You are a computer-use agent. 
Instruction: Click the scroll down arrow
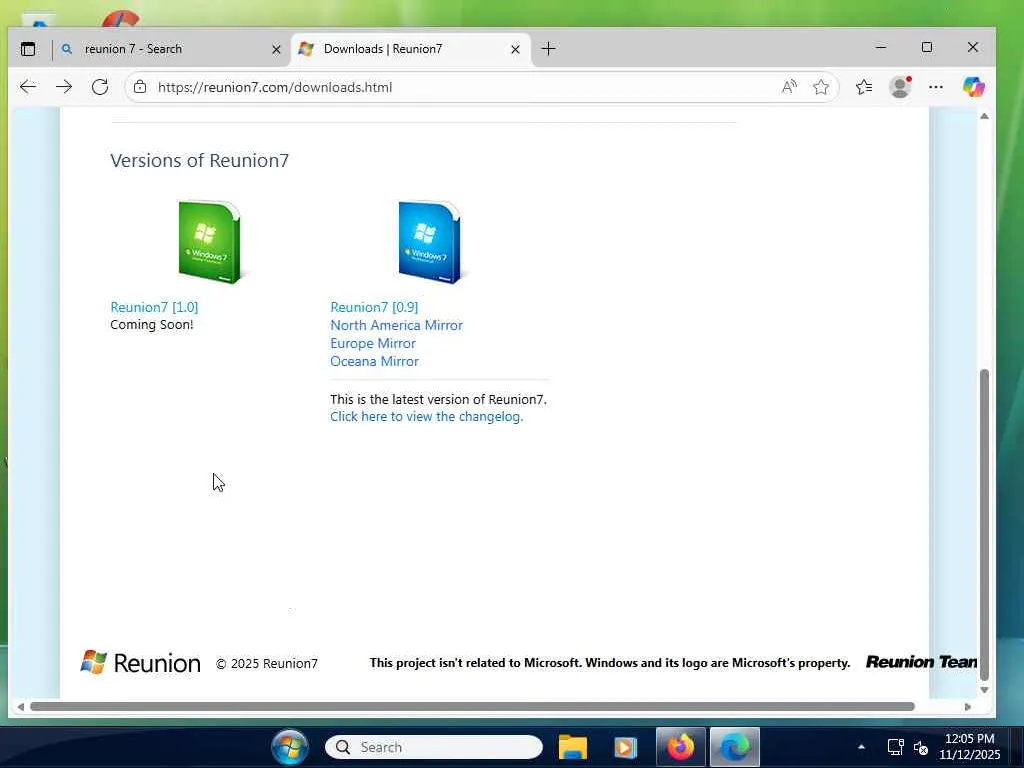[x=984, y=690]
